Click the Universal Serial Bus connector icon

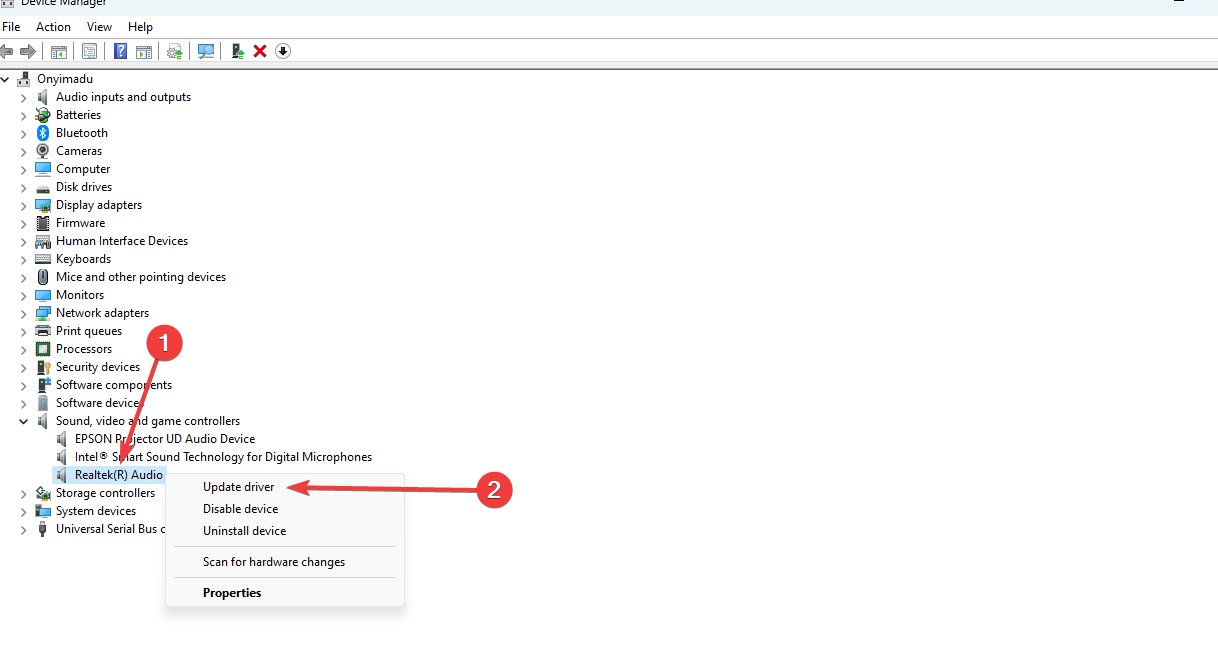pos(43,529)
